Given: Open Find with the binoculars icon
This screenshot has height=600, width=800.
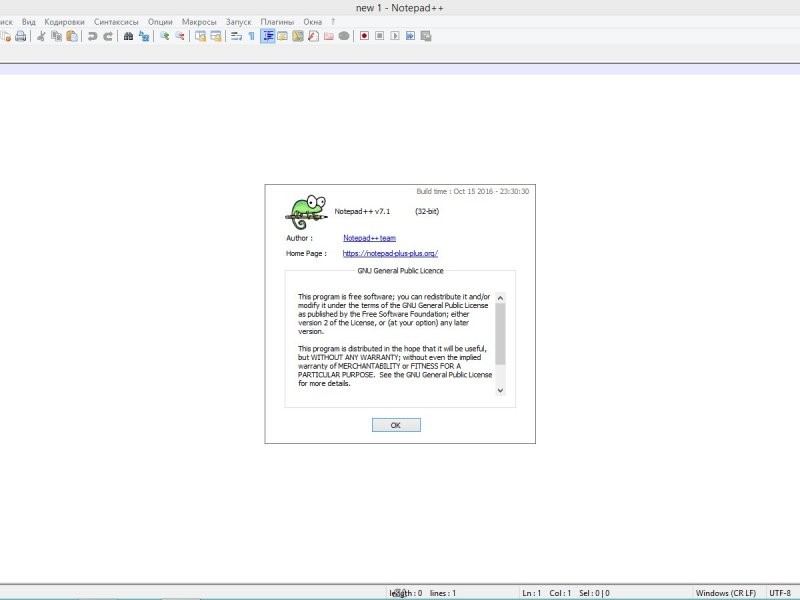Looking at the screenshot, I should point(128,36).
